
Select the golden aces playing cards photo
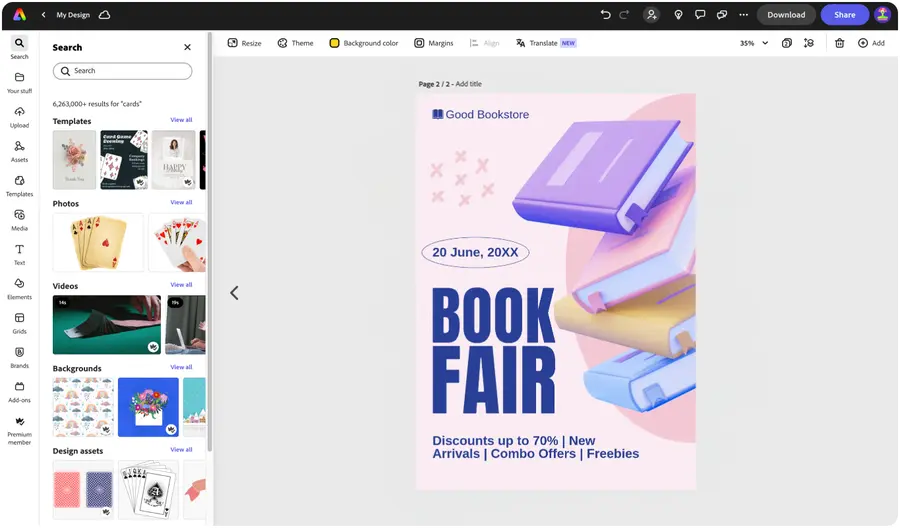click(98, 242)
